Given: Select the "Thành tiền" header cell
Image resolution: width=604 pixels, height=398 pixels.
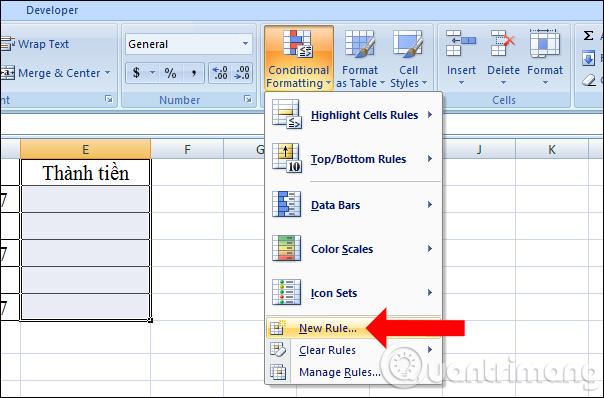Looking at the screenshot, I should (86, 173).
